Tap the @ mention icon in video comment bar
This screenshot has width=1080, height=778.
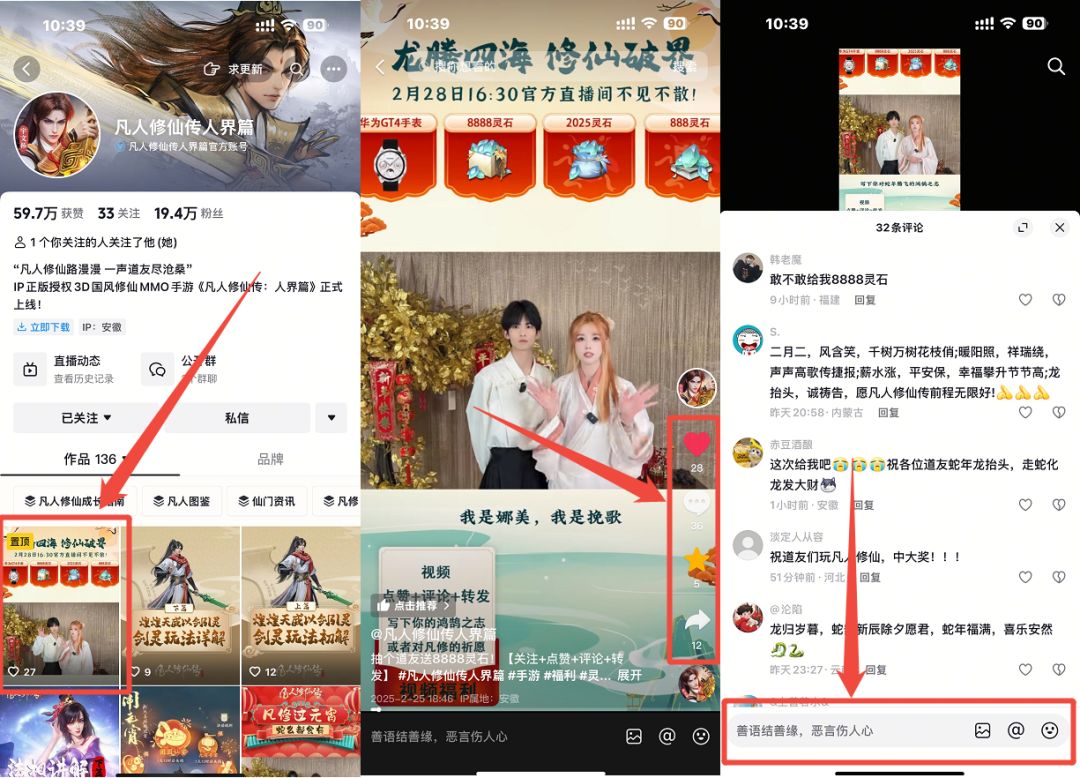667,737
